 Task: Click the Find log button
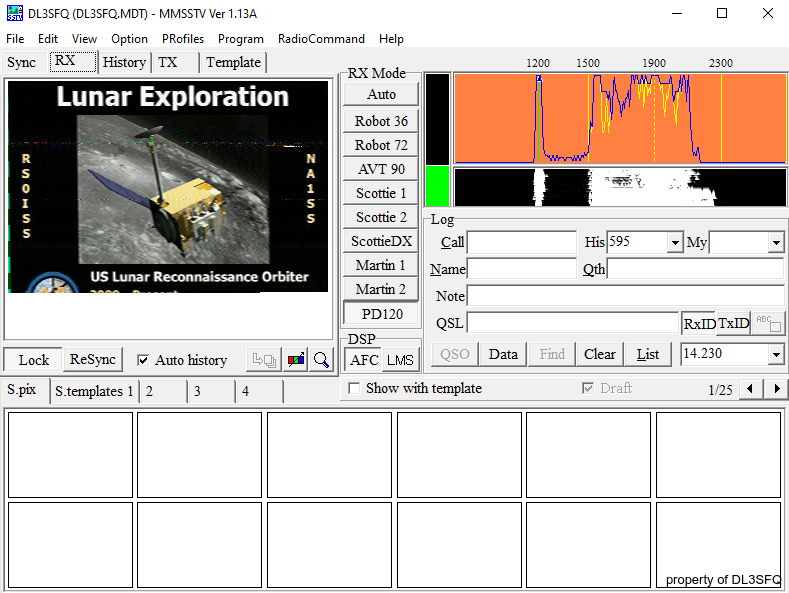(552, 354)
